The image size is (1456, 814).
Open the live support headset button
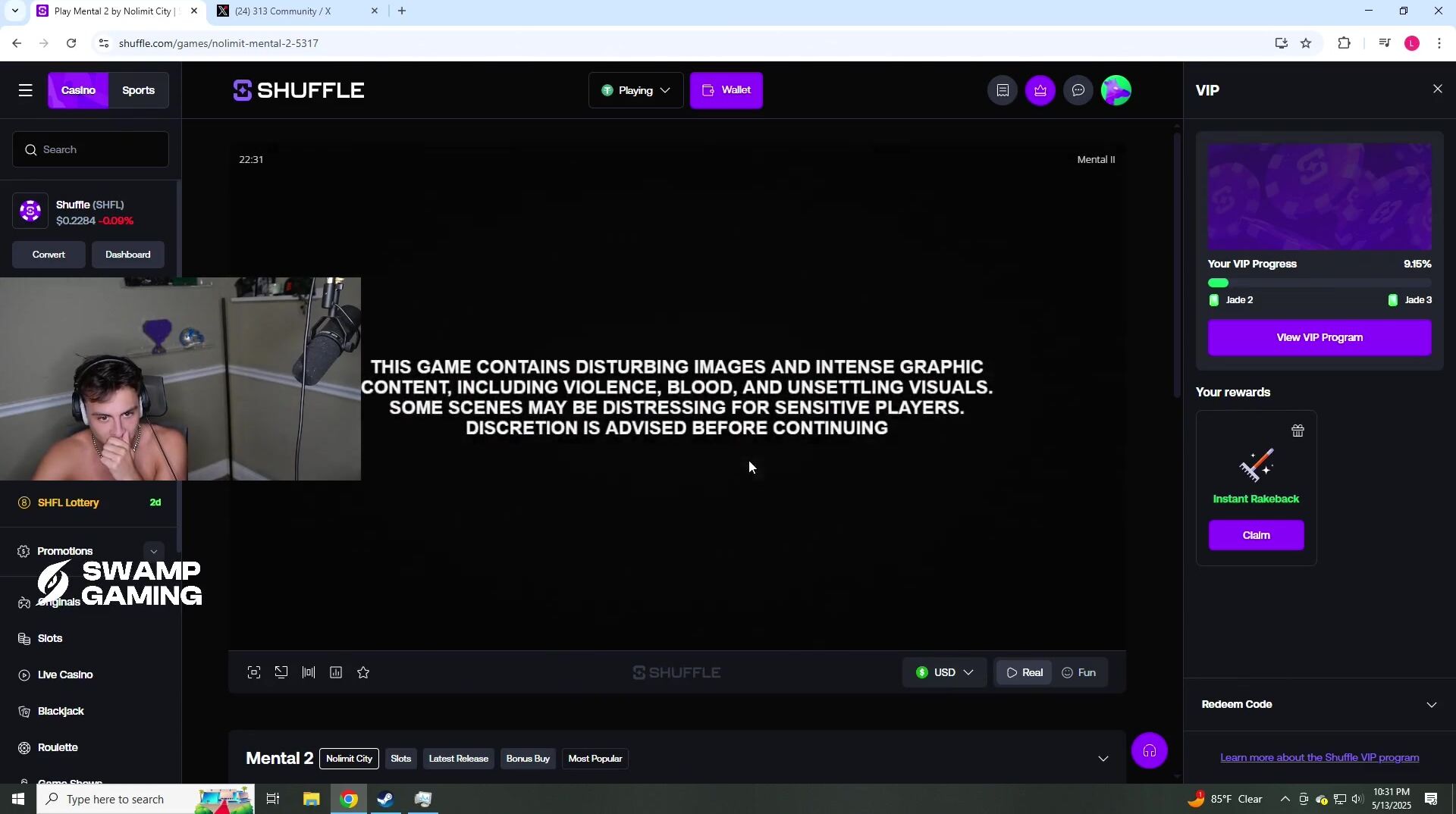(1150, 752)
